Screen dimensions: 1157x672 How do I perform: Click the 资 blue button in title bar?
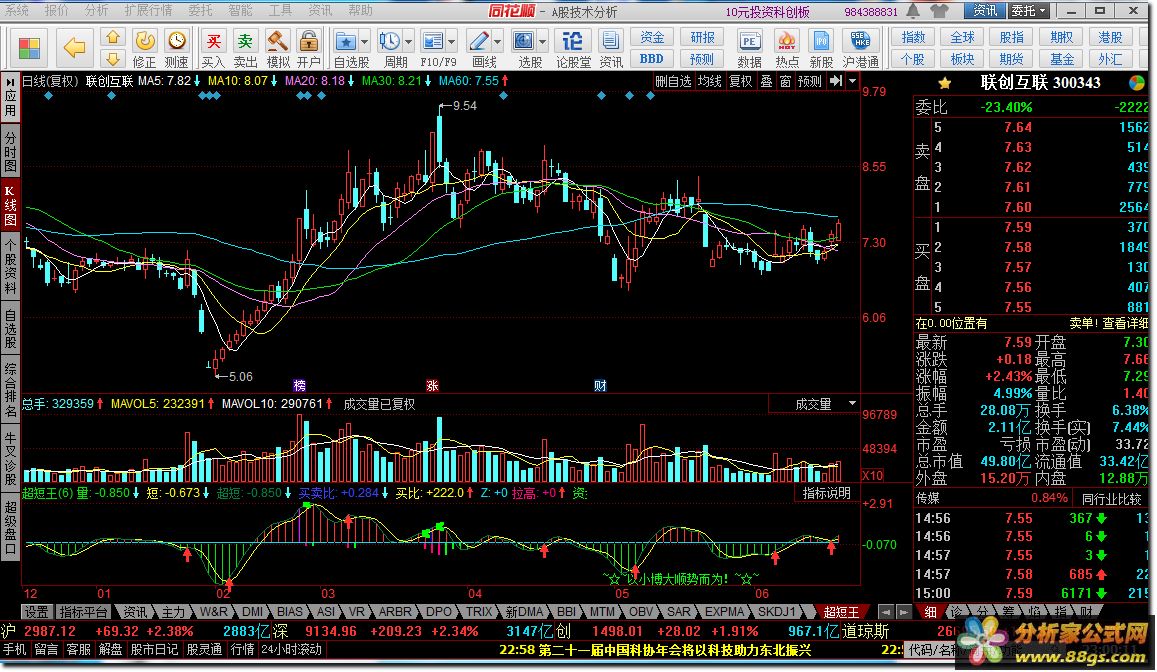(984, 11)
